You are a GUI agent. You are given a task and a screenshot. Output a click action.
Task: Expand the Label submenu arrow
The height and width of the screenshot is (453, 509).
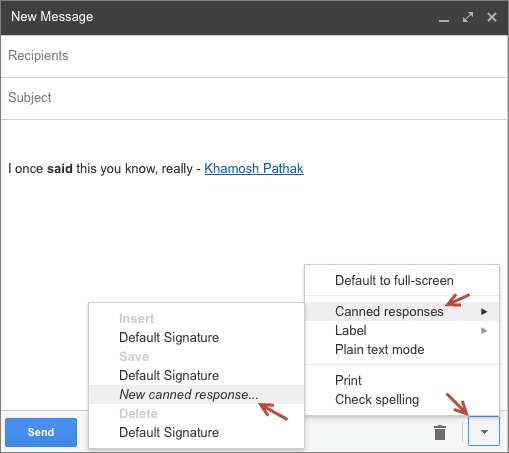click(x=484, y=331)
